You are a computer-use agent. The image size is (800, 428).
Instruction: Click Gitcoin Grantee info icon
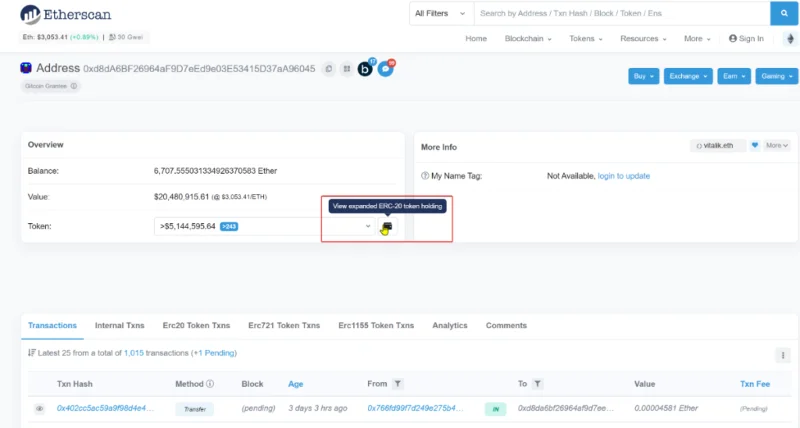(x=74, y=86)
